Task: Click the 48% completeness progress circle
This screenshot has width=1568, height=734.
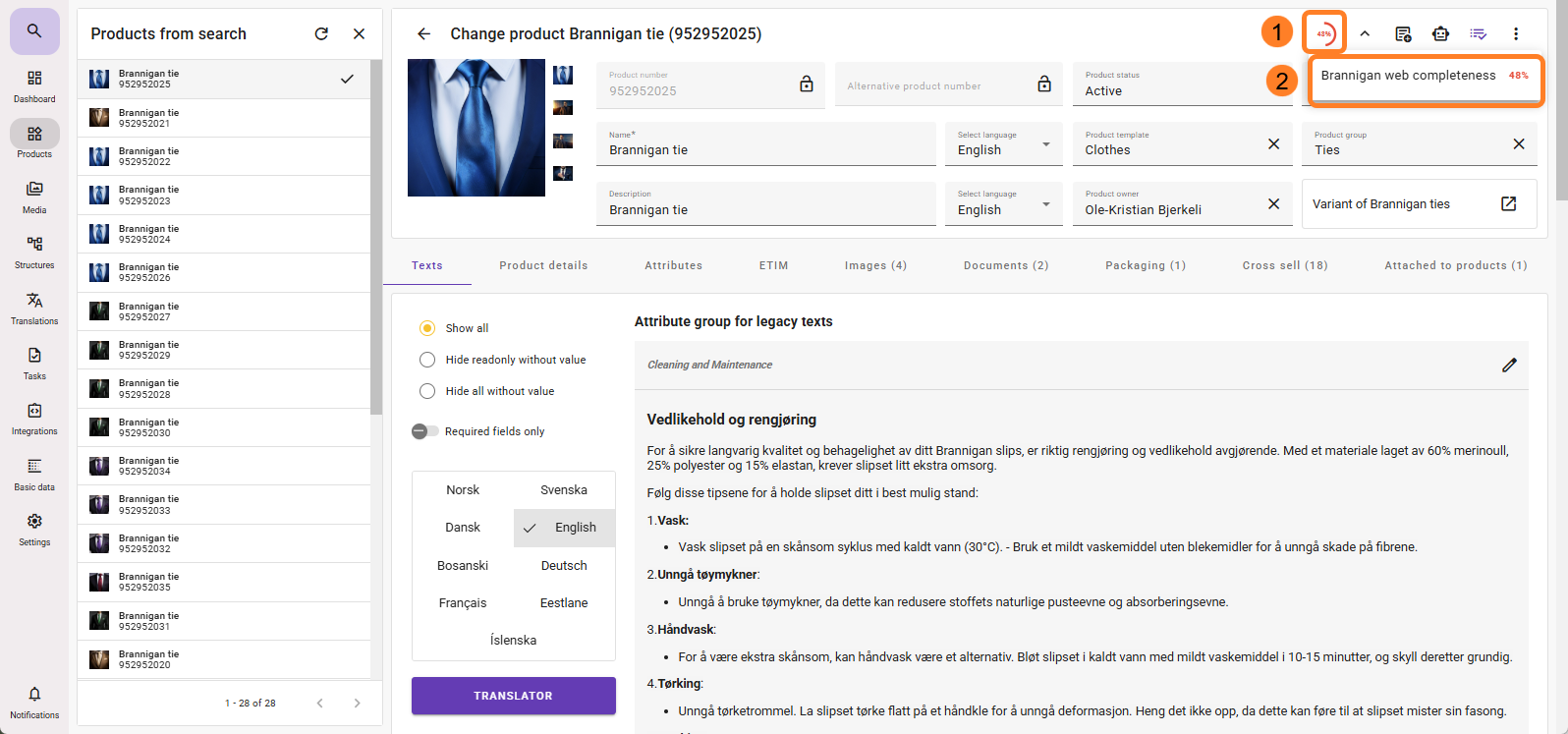Action: 1323,33
